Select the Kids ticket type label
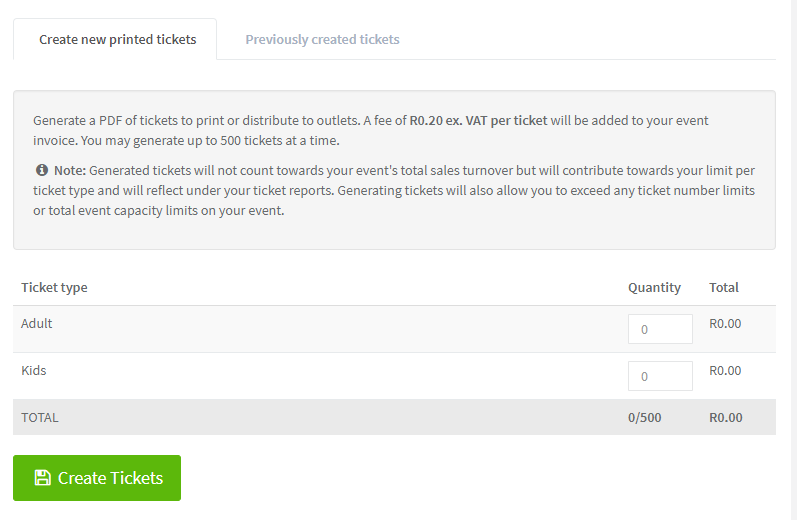Screen dimensions: 797x520 34,370
